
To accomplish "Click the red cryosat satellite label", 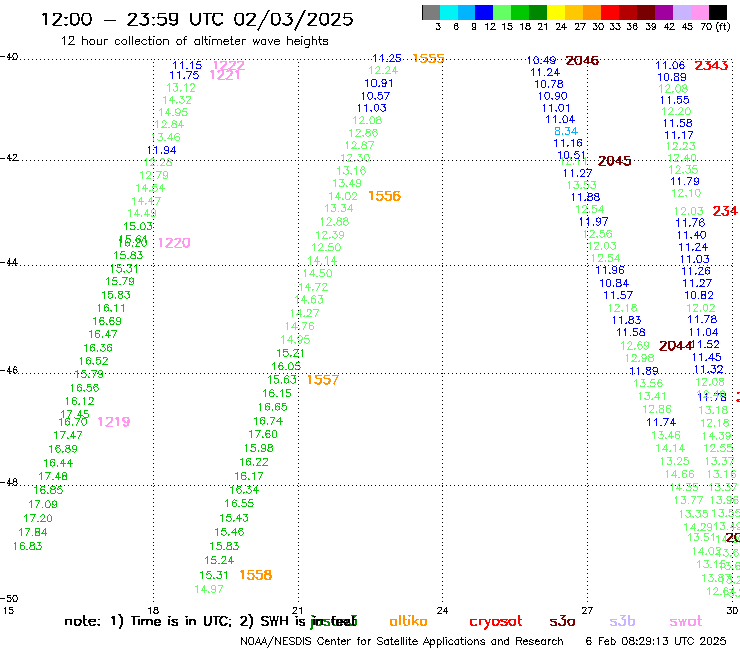I will tap(496, 622).
